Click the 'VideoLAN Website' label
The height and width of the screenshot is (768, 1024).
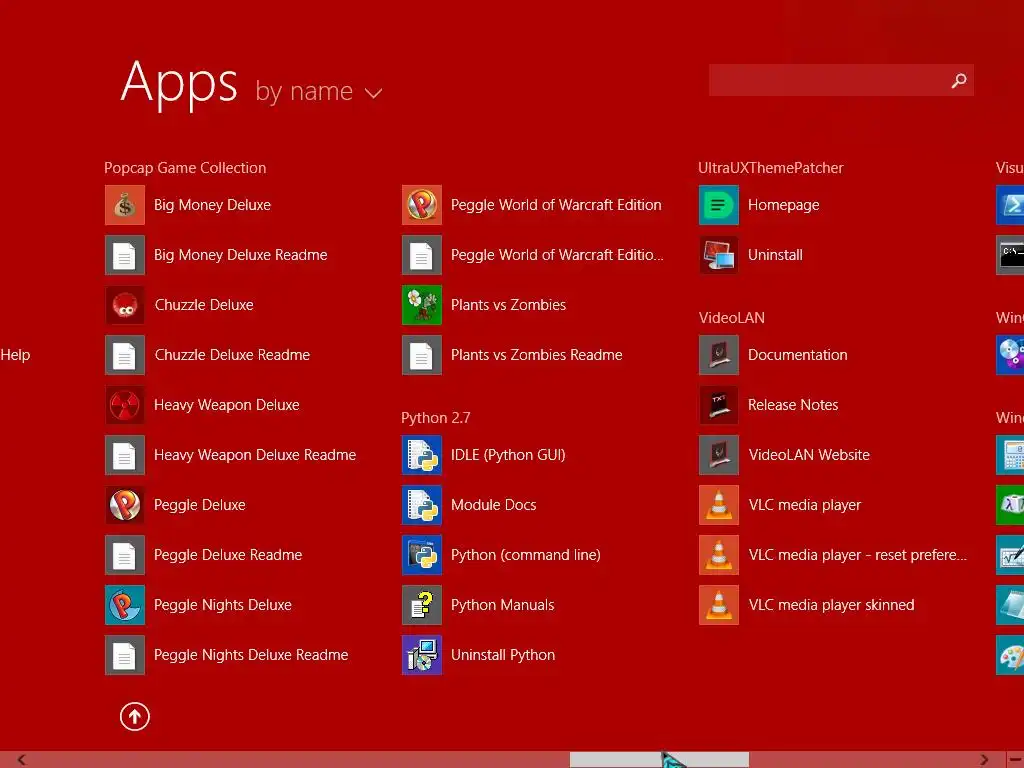pos(808,455)
